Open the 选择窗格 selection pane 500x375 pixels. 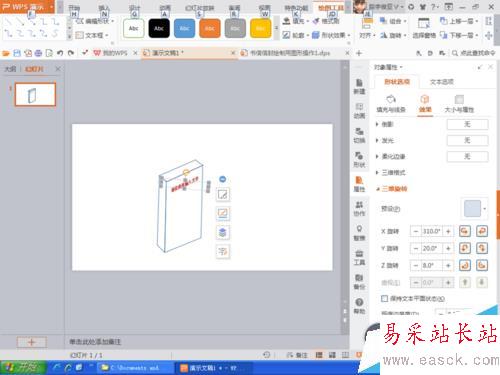pos(424,28)
